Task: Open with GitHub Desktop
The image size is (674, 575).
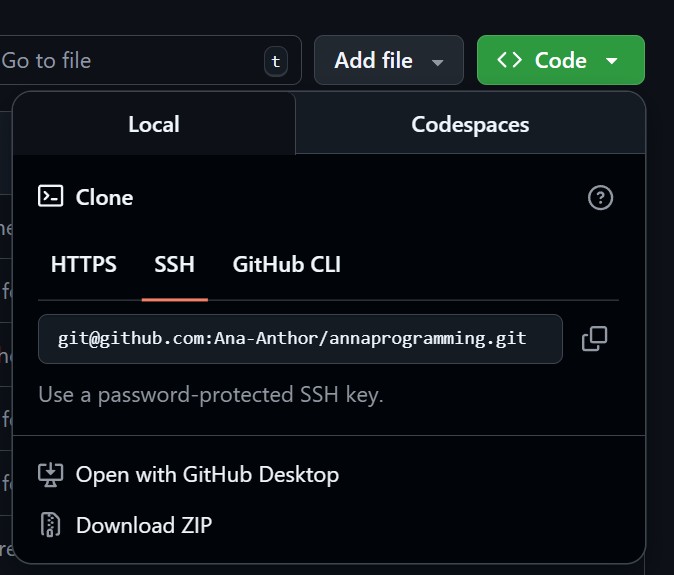Action: 207,475
